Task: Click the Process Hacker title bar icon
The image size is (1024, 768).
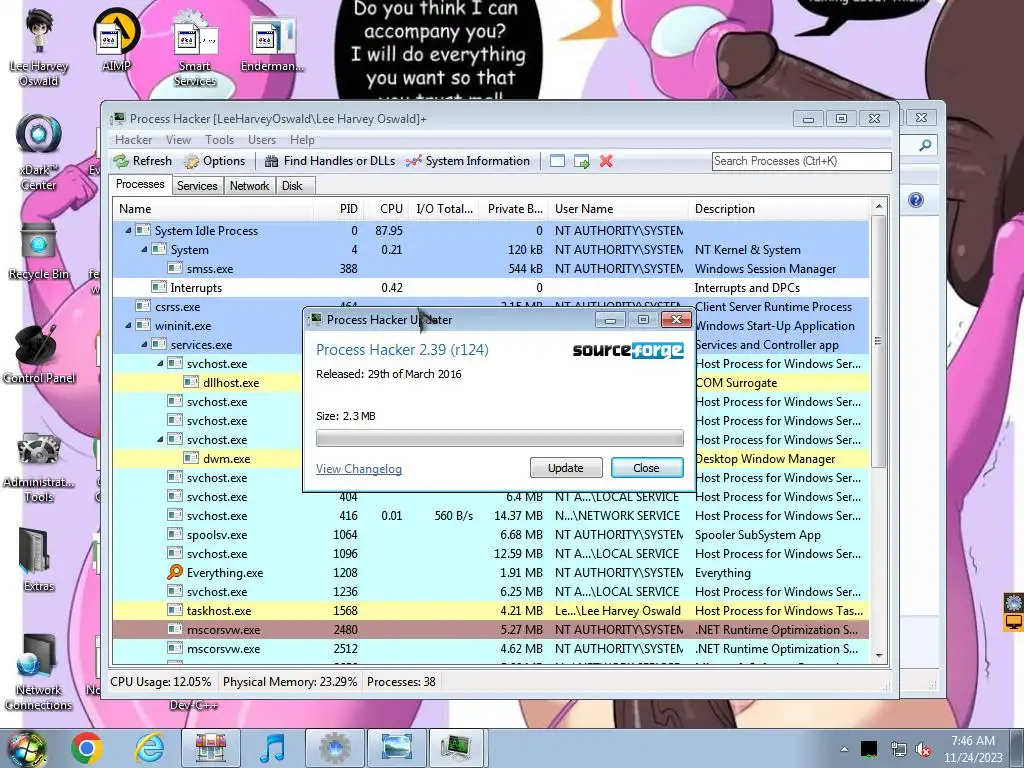Action: [118, 118]
